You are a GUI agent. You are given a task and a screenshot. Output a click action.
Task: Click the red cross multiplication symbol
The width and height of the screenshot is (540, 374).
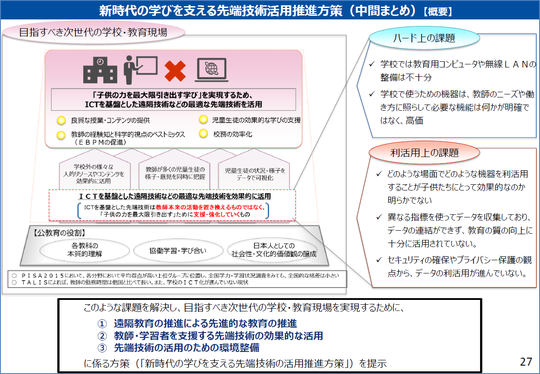175,71
